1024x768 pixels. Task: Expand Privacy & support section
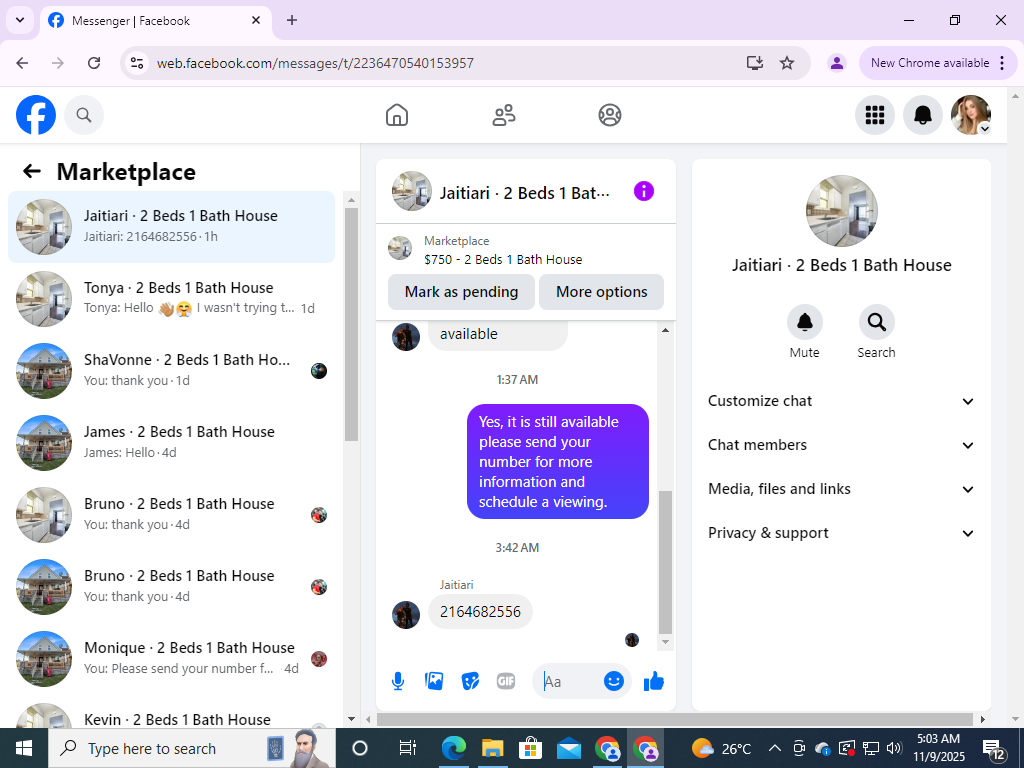(x=841, y=533)
